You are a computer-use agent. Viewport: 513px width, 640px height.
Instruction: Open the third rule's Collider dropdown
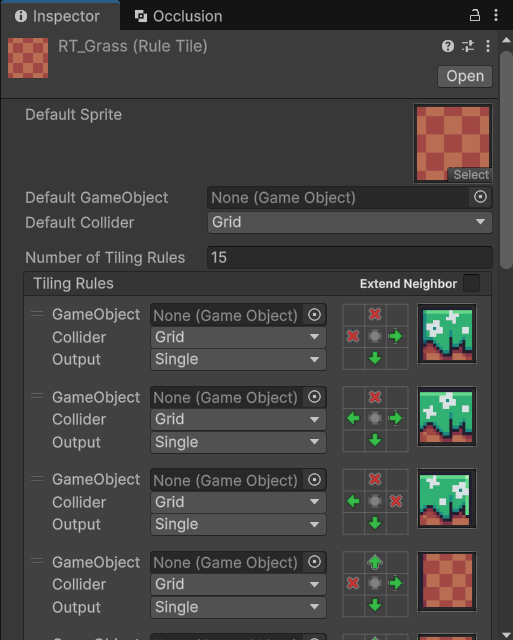[x=238, y=502]
